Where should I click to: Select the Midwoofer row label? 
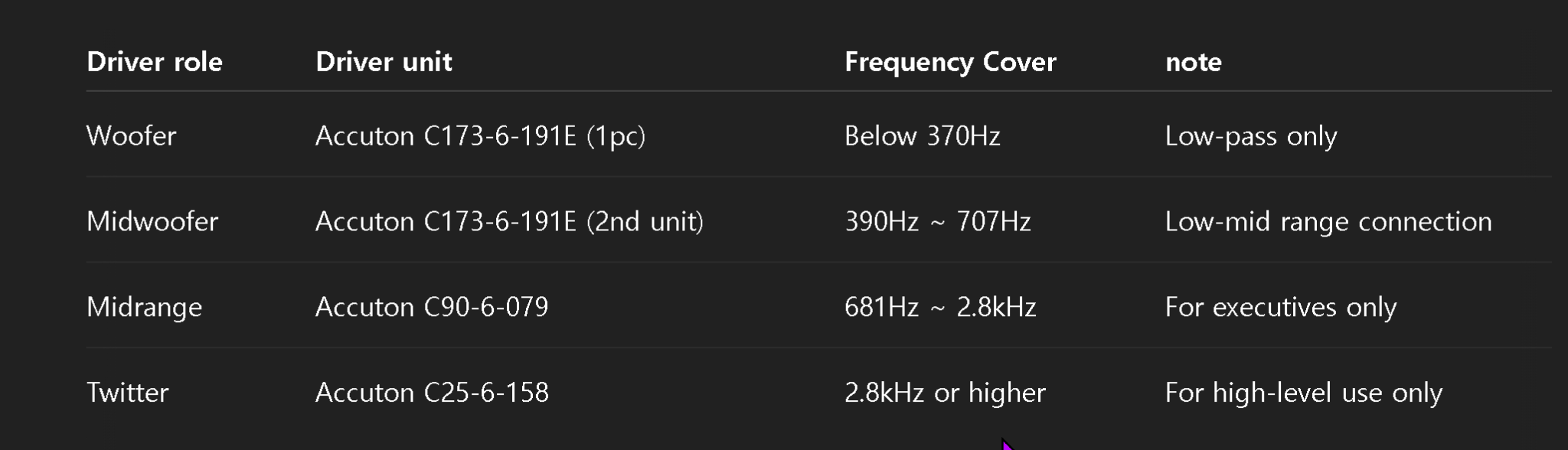tap(152, 222)
